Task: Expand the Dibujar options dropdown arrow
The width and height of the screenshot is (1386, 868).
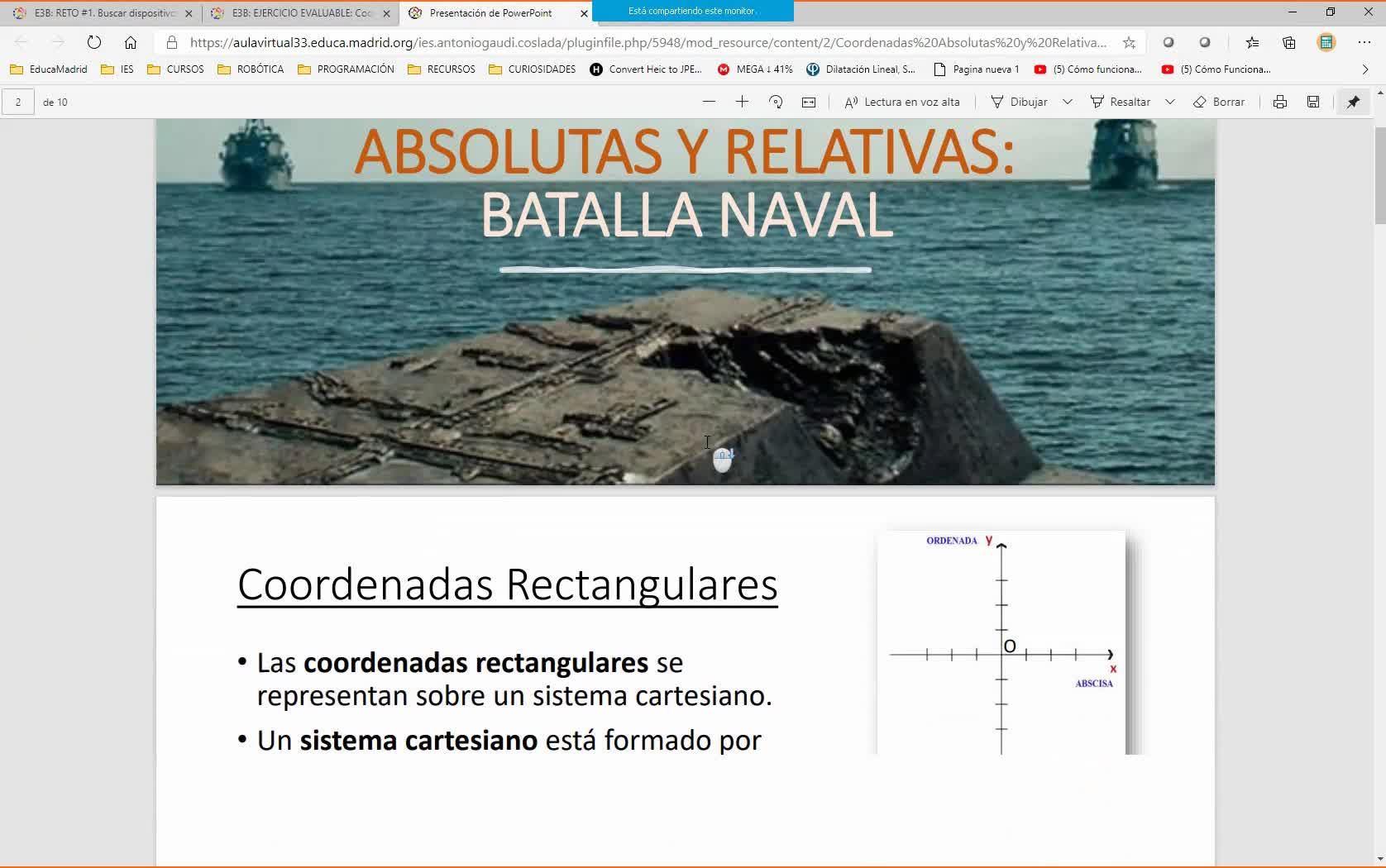Action: (x=1068, y=102)
